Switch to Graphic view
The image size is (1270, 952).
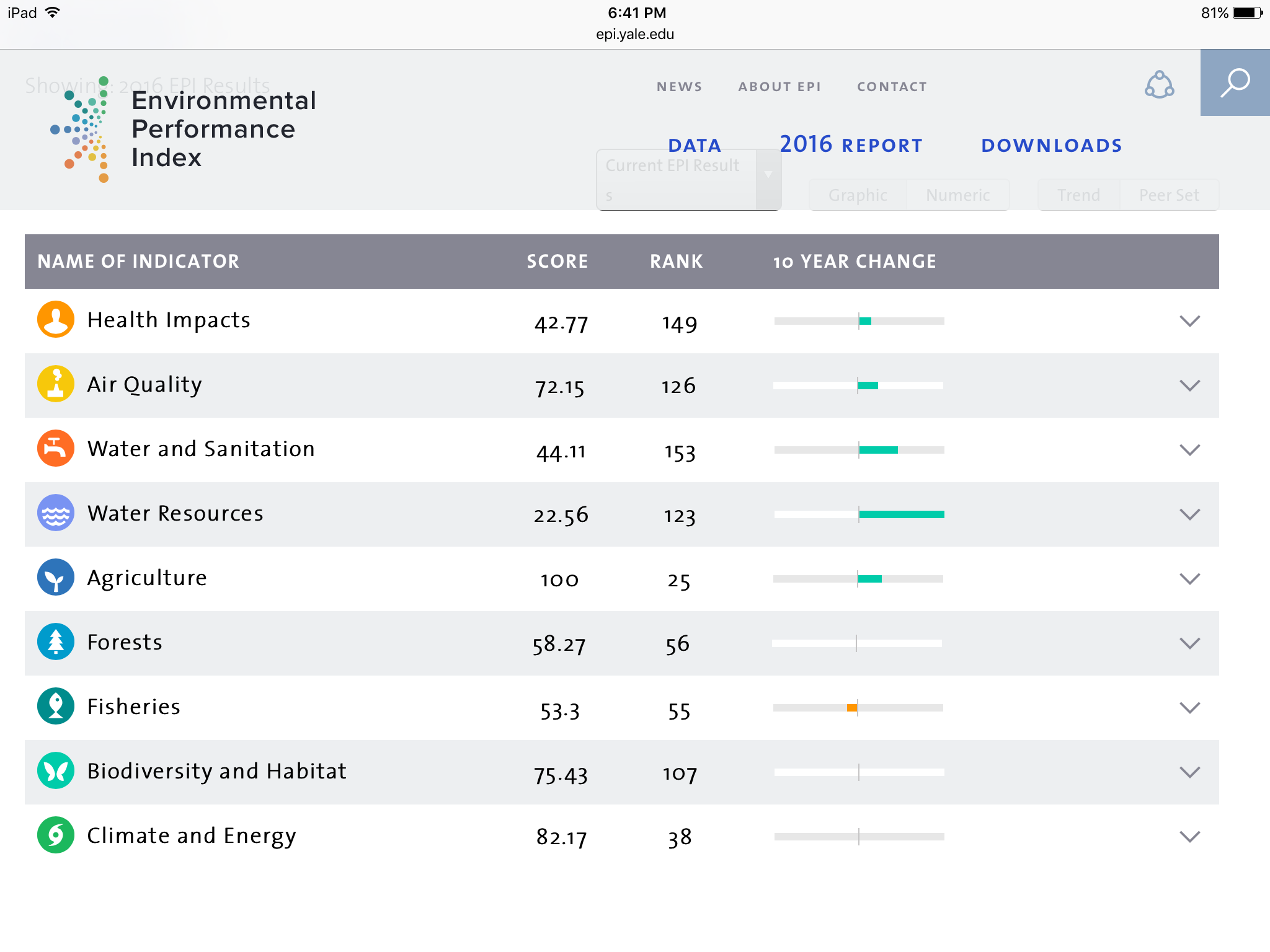[x=858, y=195]
